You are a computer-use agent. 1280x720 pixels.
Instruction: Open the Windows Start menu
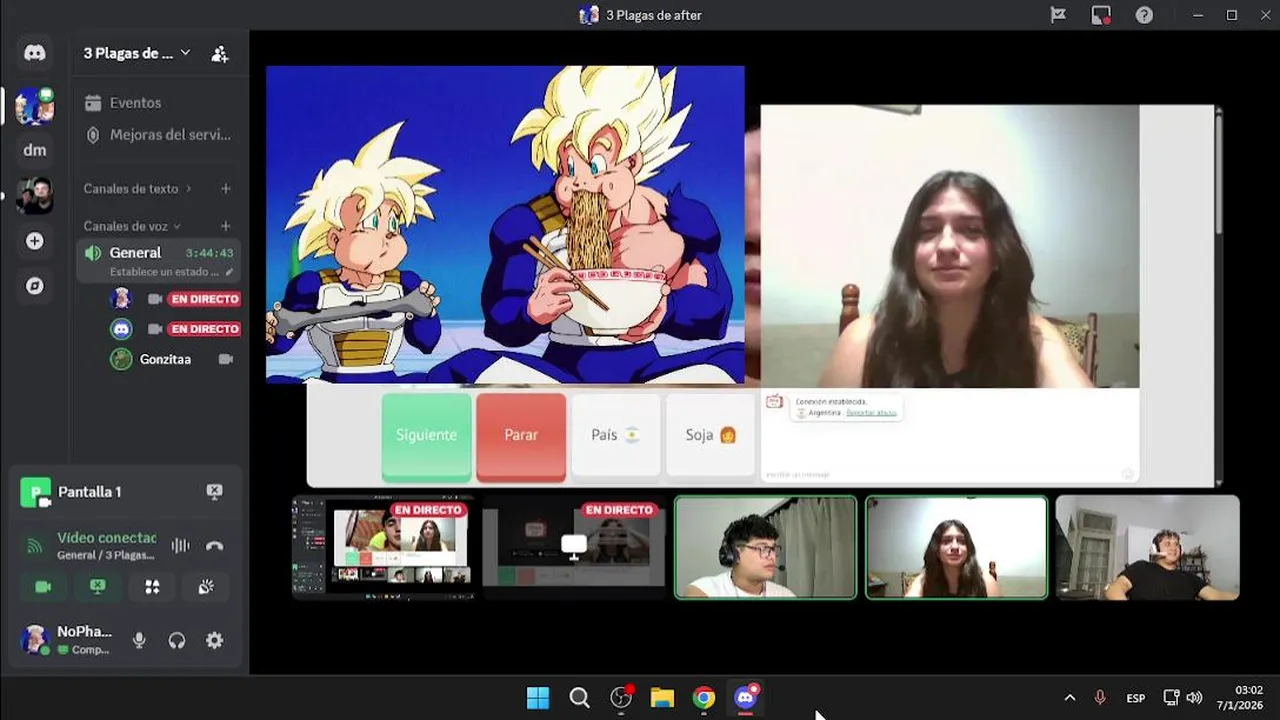click(538, 698)
